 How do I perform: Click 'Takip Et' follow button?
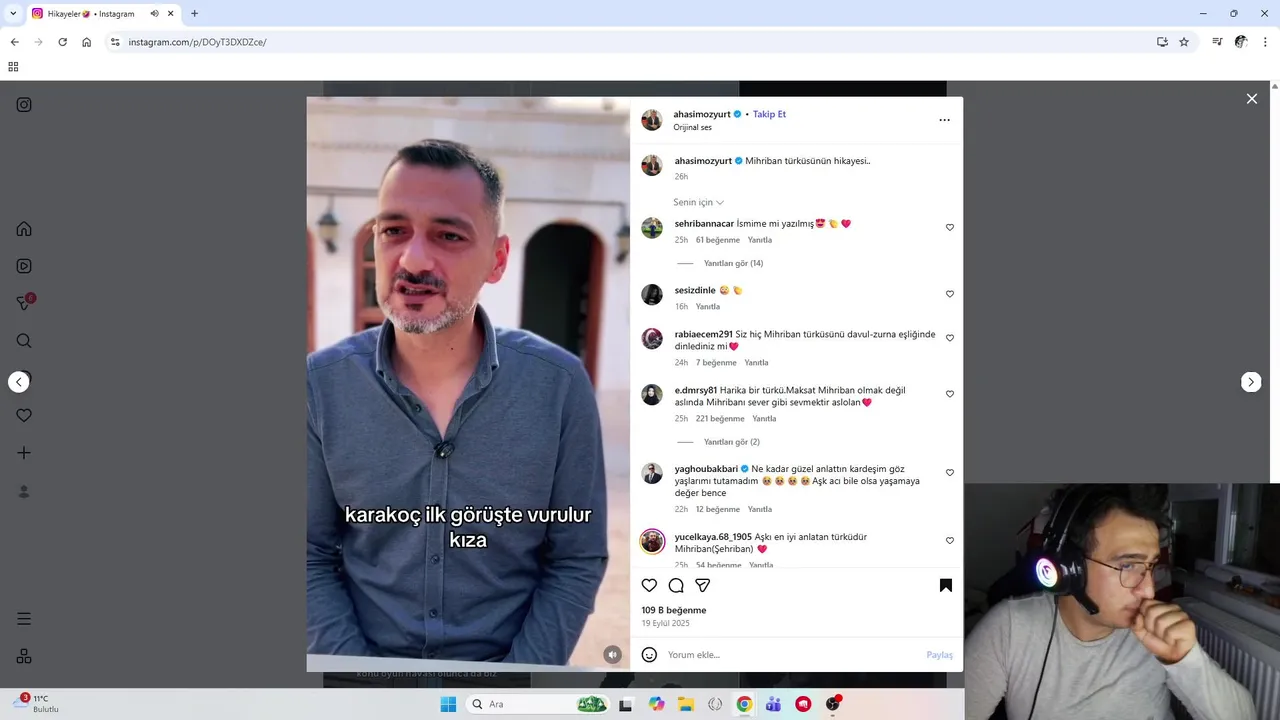769,114
